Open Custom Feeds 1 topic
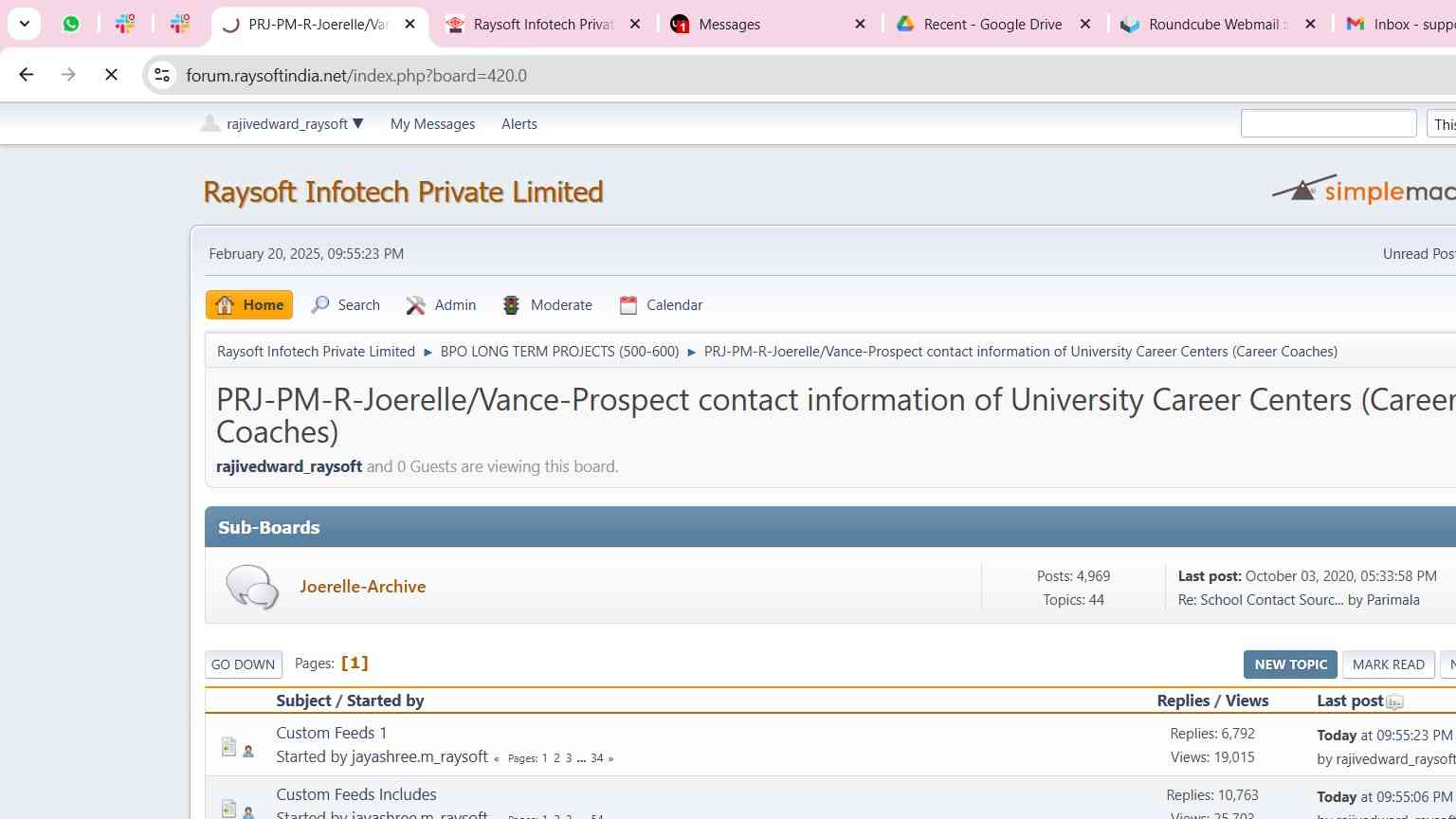The image size is (1456, 819). [x=332, y=733]
